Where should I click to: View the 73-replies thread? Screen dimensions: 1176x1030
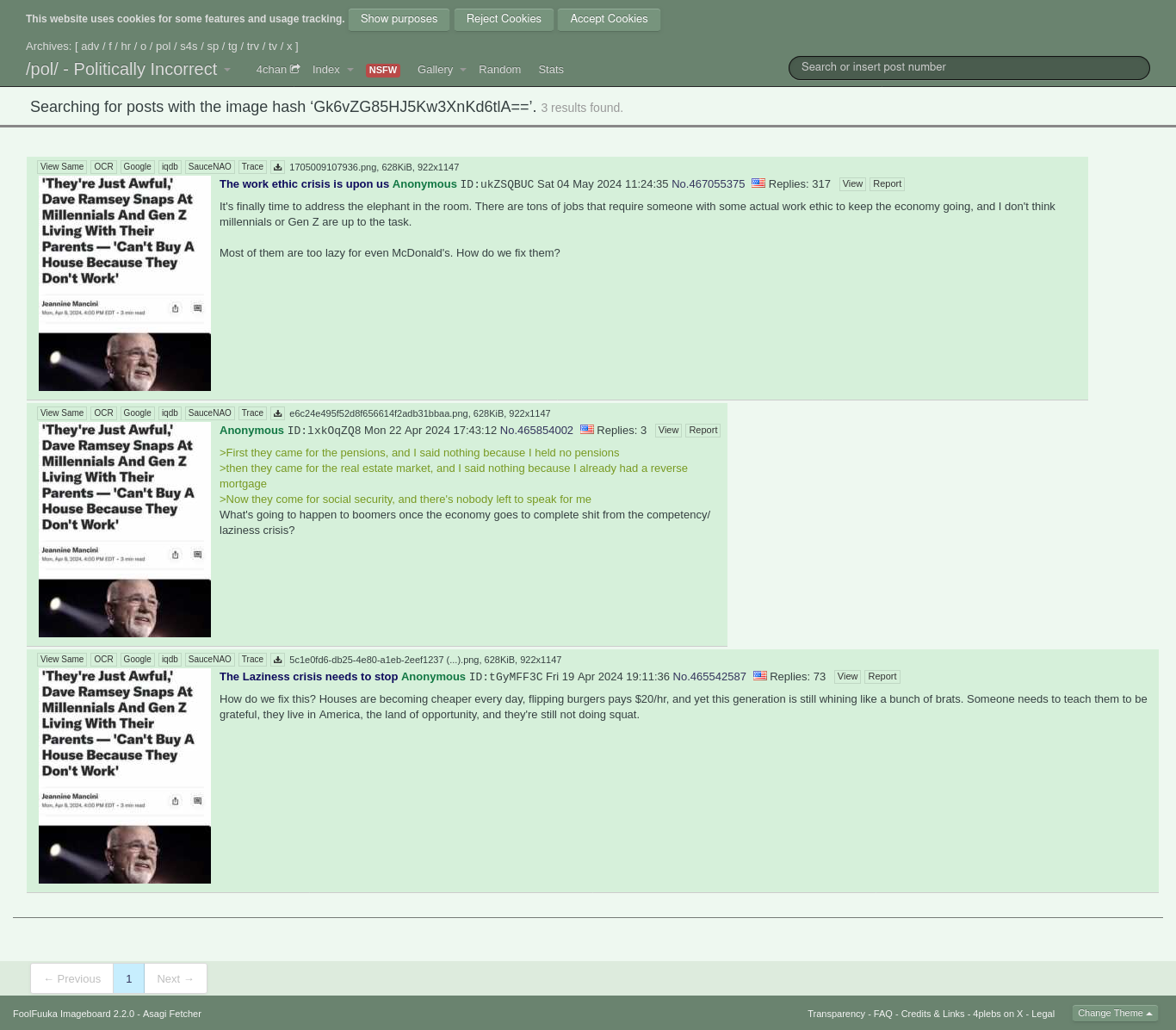[847, 677]
